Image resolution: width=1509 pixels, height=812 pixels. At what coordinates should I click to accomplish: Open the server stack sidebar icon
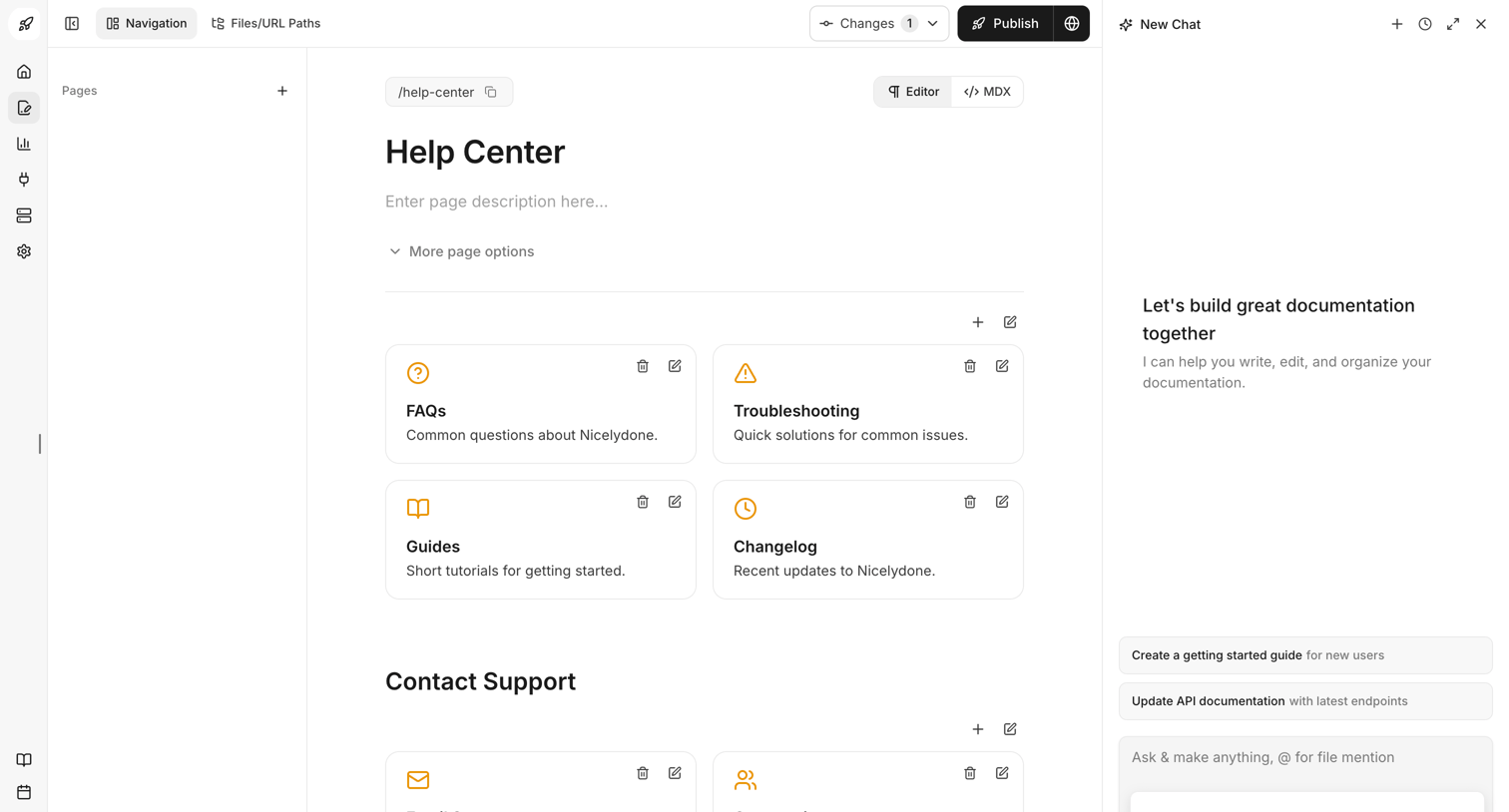(x=24, y=215)
